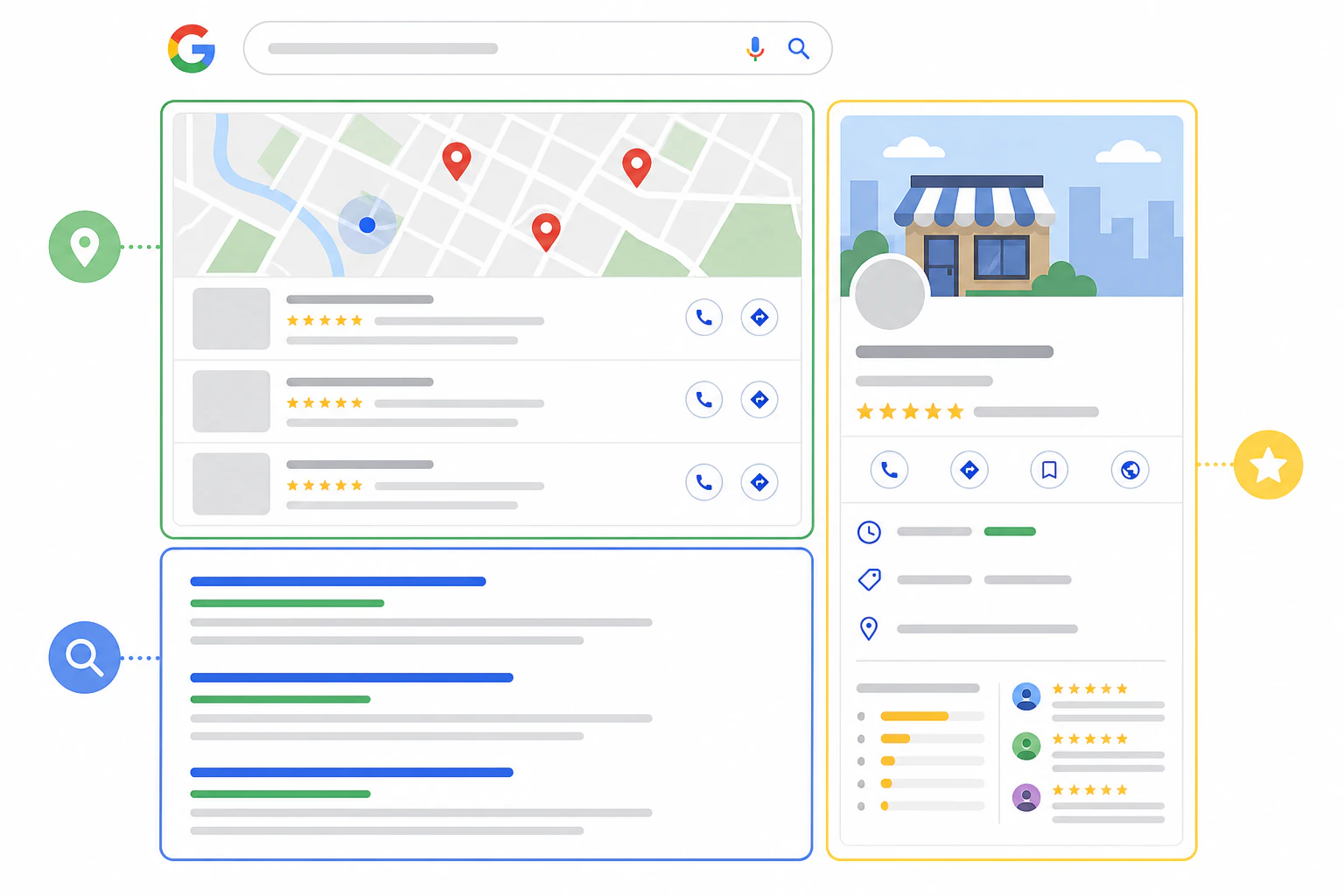Click the blue circle search badge
1344x896 pixels.
pos(84,657)
